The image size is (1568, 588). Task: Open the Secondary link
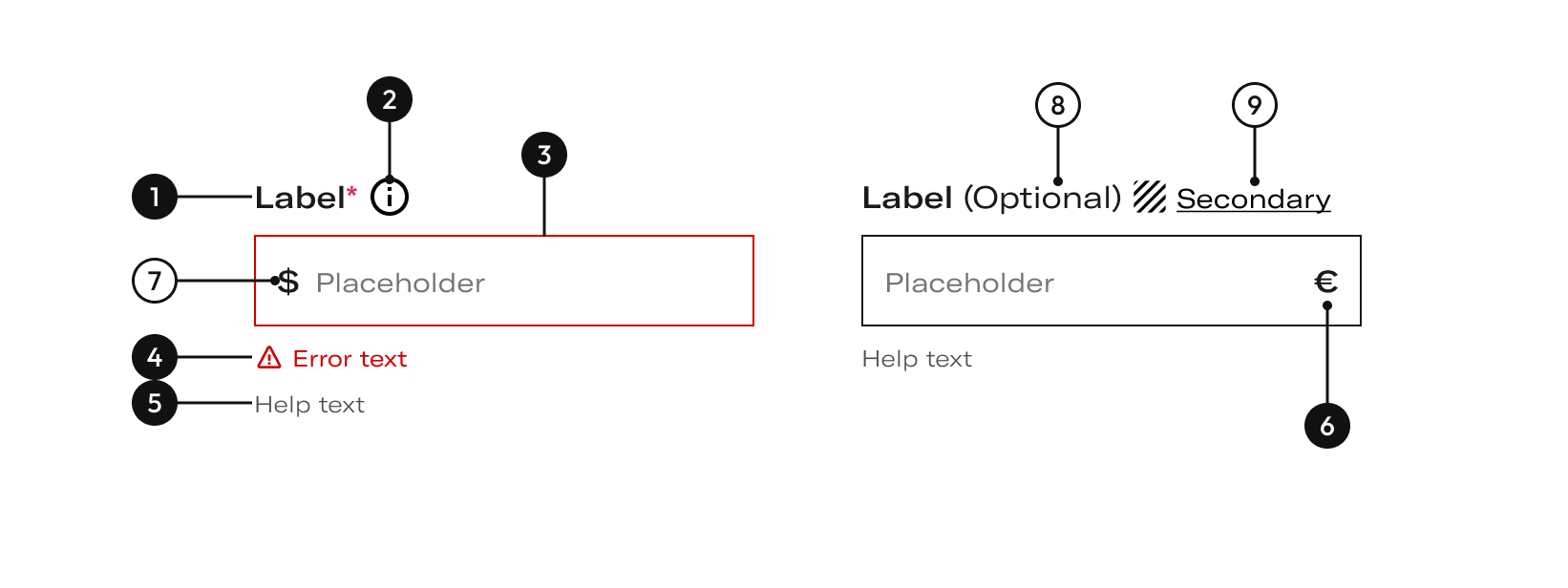1254,199
